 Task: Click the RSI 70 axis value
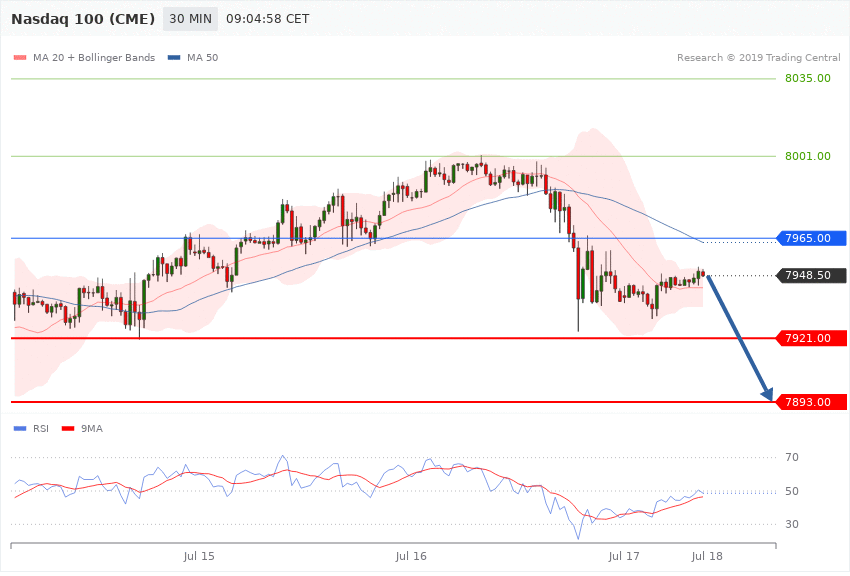792,457
